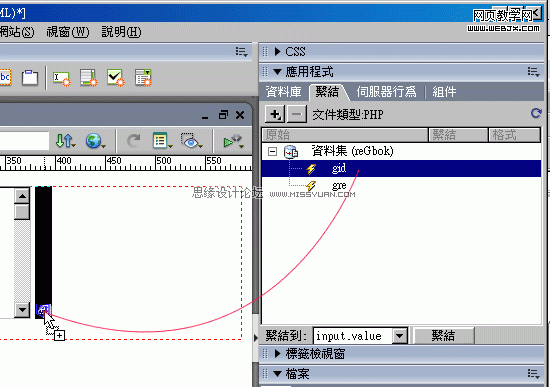The height and width of the screenshot is (387, 550).
Task: Switch to the 伺服器行為 tab
Action: pos(386,92)
